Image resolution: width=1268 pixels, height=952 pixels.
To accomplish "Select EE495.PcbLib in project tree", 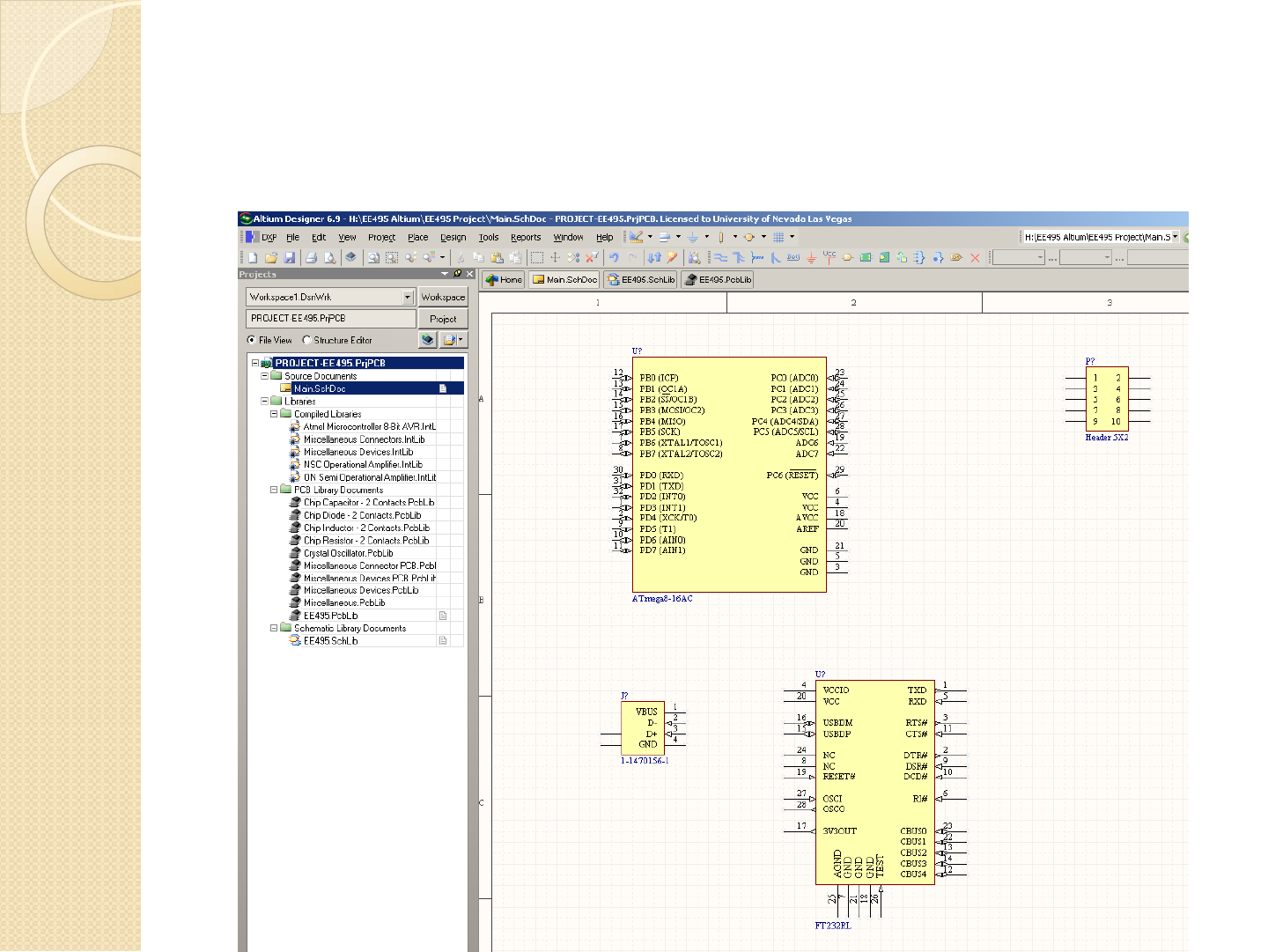I will coord(330,616).
